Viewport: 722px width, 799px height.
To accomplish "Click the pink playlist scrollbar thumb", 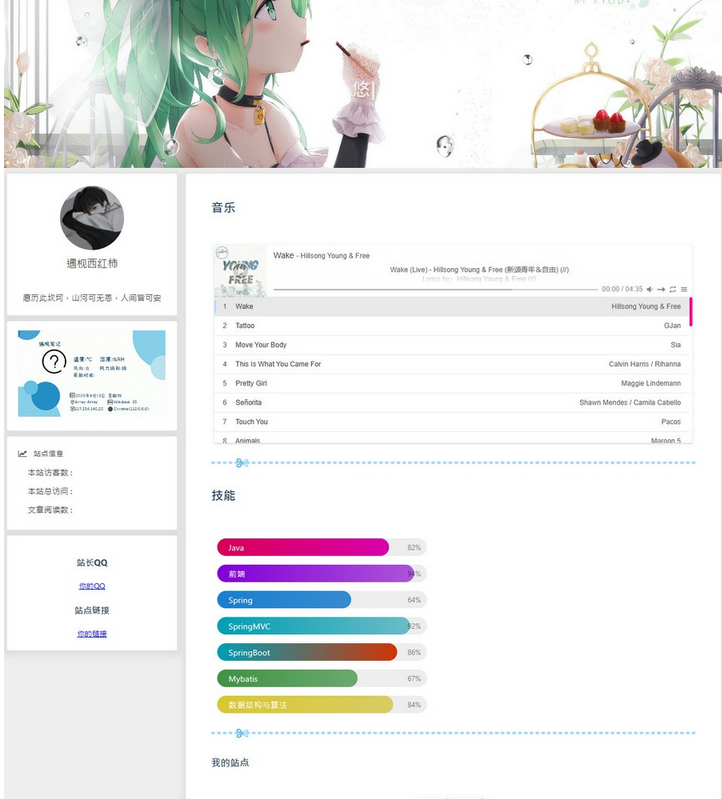I will [691, 312].
